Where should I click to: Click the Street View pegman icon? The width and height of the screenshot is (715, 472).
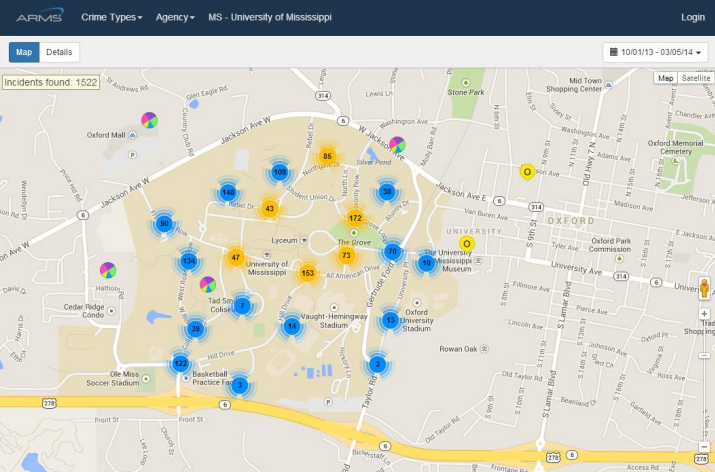[x=704, y=289]
